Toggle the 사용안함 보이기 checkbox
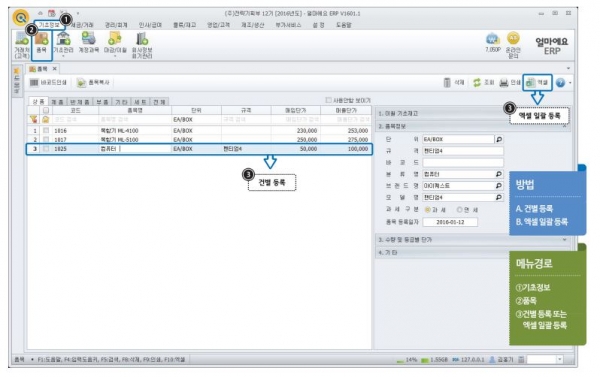Viewport: 600px width, 377px height. point(328,100)
